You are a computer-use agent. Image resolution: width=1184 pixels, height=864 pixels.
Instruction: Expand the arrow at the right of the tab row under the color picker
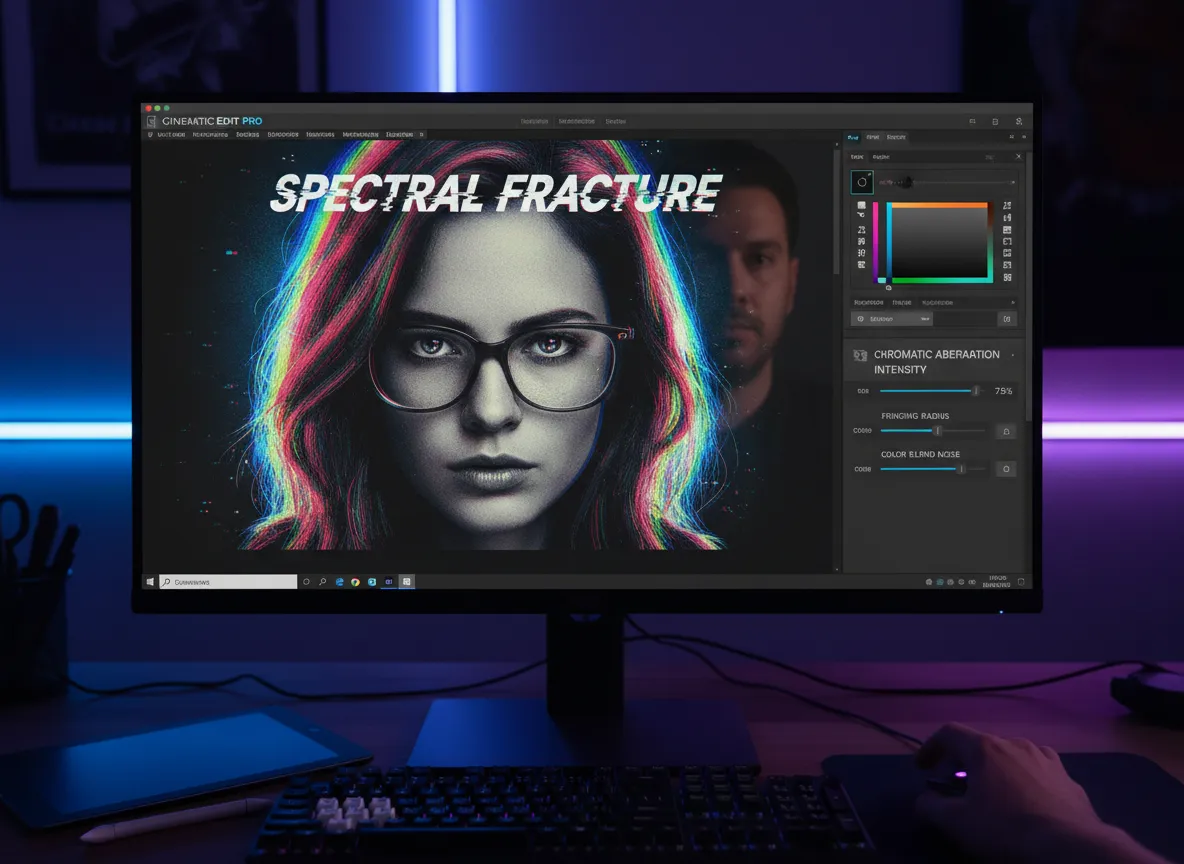click(x=1012, y=302)
